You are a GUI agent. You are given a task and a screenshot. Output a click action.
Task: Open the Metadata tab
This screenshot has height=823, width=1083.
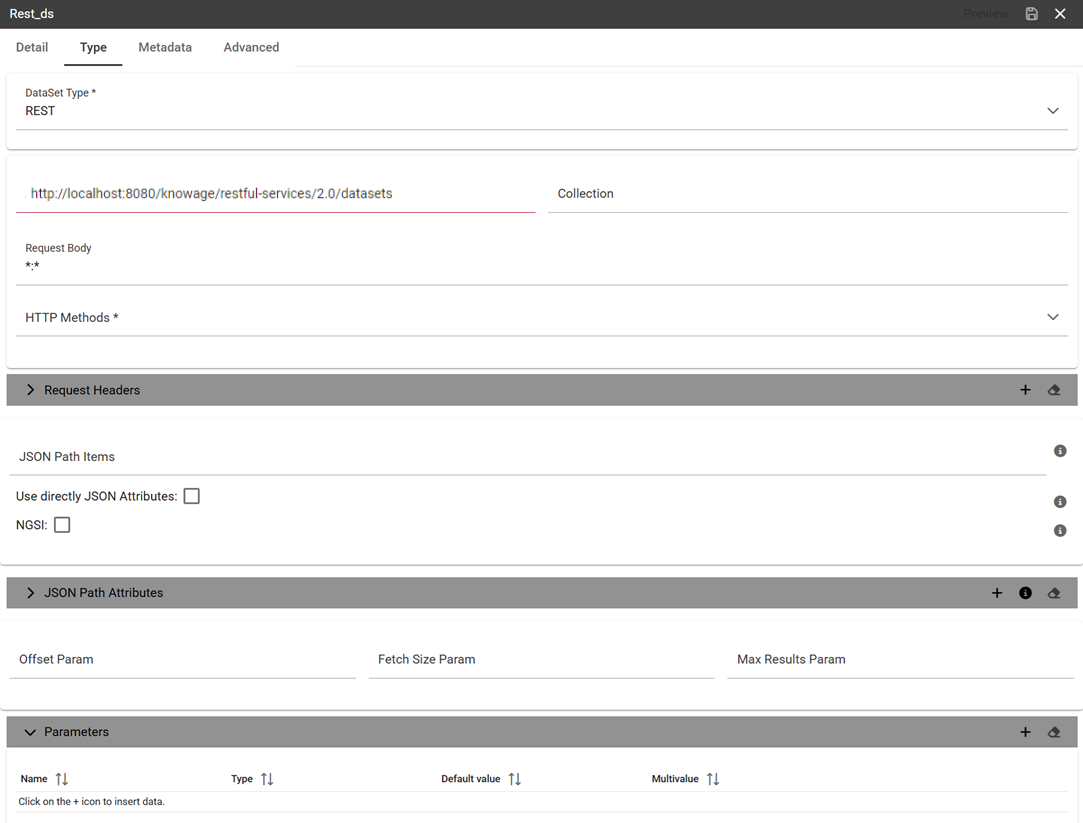pyautogui.click(x=165, y=47)
